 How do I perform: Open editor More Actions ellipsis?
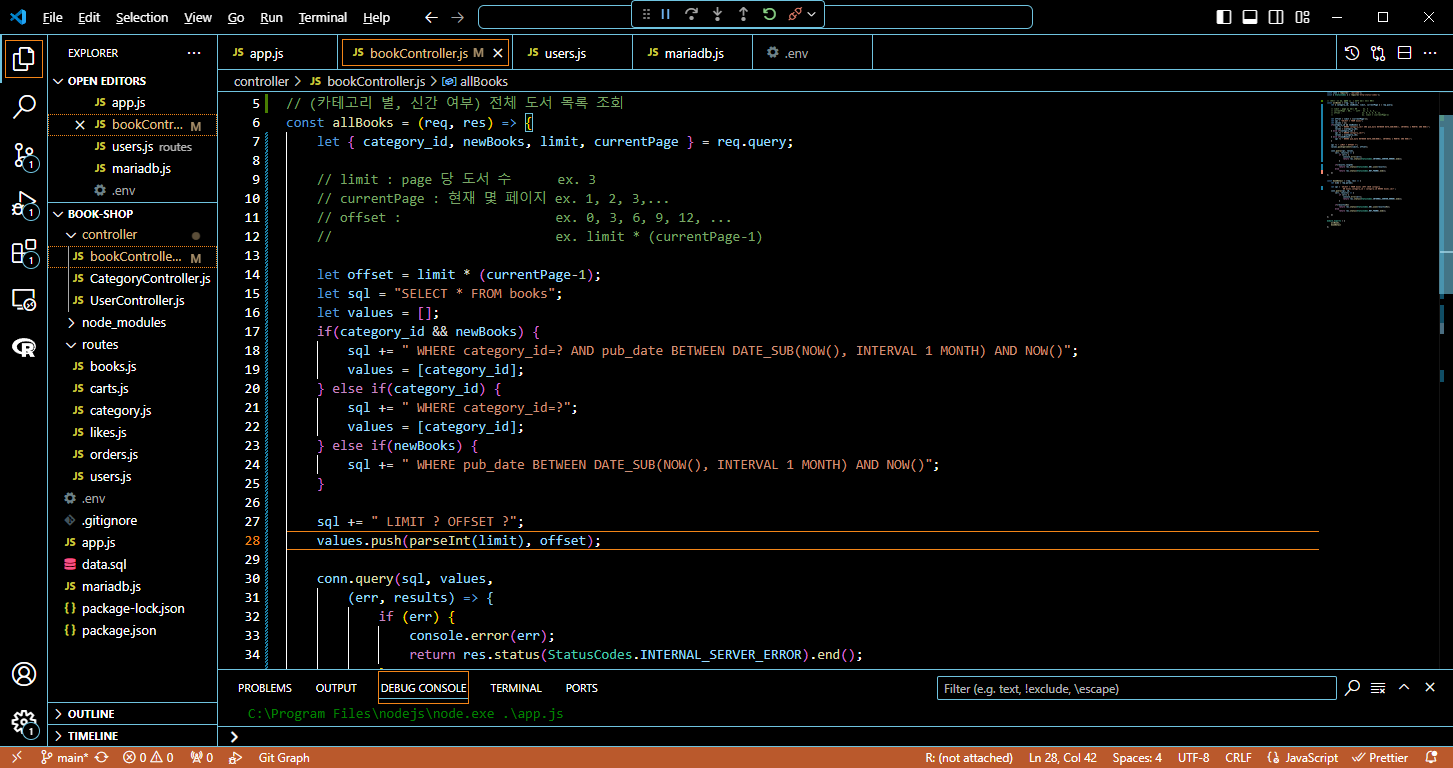pos(1430,53)
